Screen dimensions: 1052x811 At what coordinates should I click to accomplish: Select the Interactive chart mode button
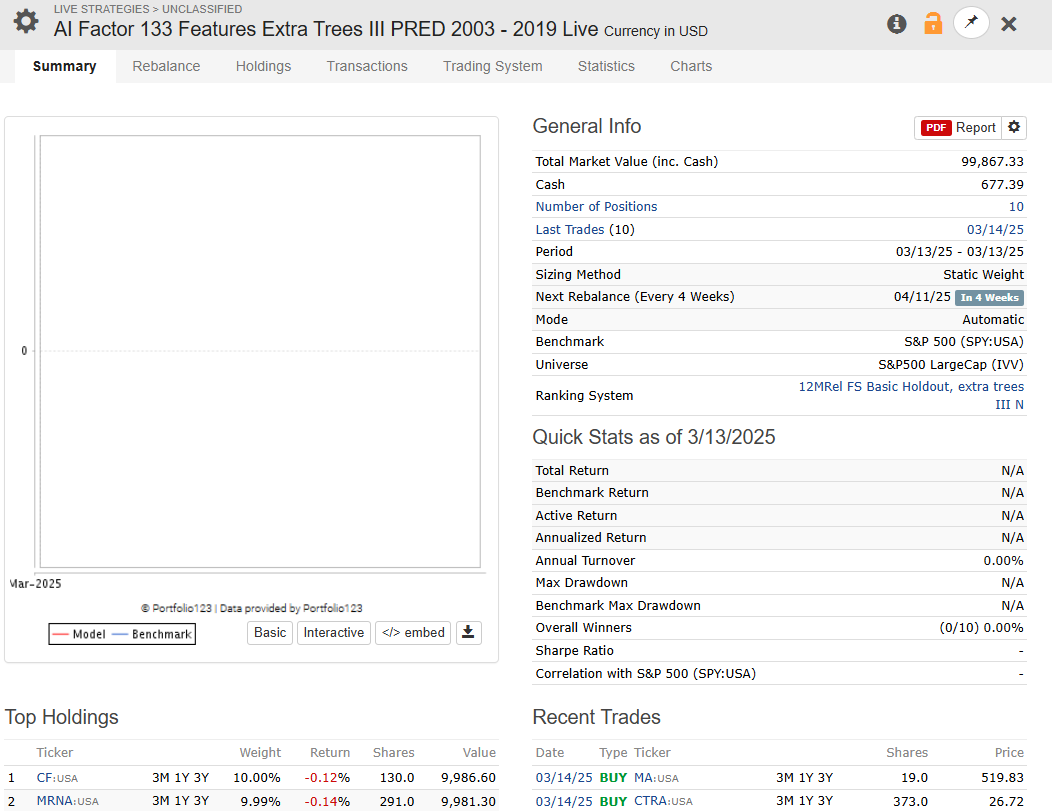[333, 633]
